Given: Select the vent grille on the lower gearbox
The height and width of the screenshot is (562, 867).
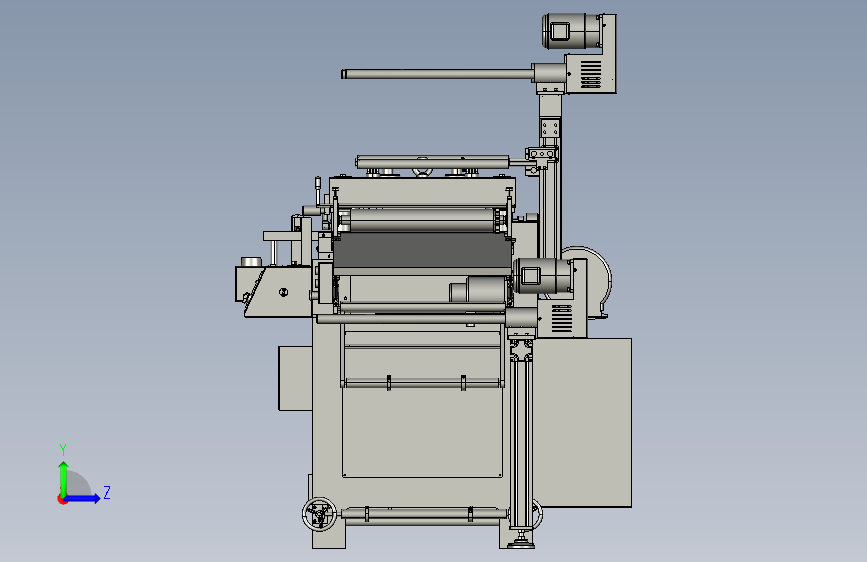Looking at the screenshot, I should point(562,319).
